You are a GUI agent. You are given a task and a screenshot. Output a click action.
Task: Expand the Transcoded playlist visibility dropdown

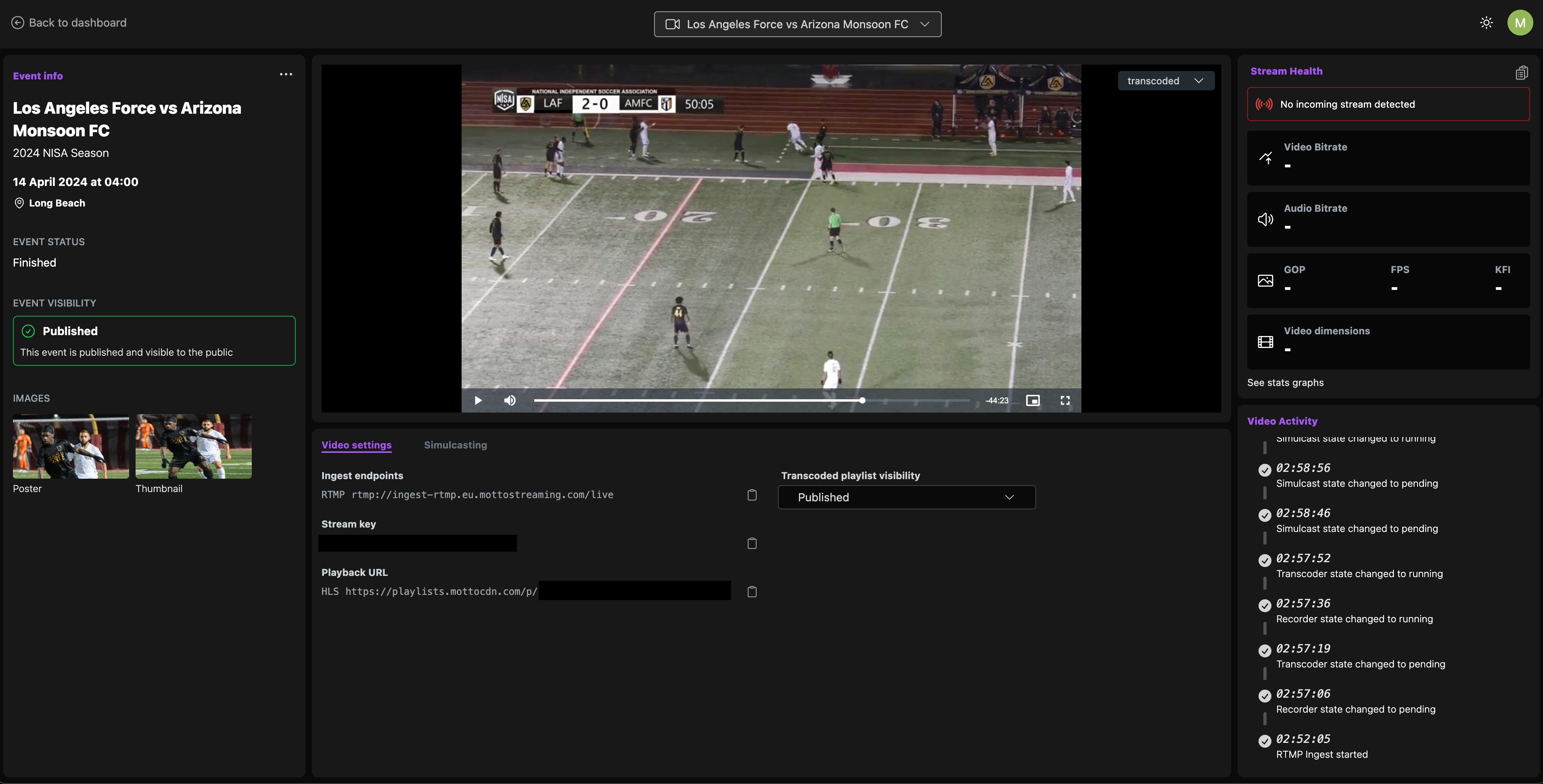point(906,497)
